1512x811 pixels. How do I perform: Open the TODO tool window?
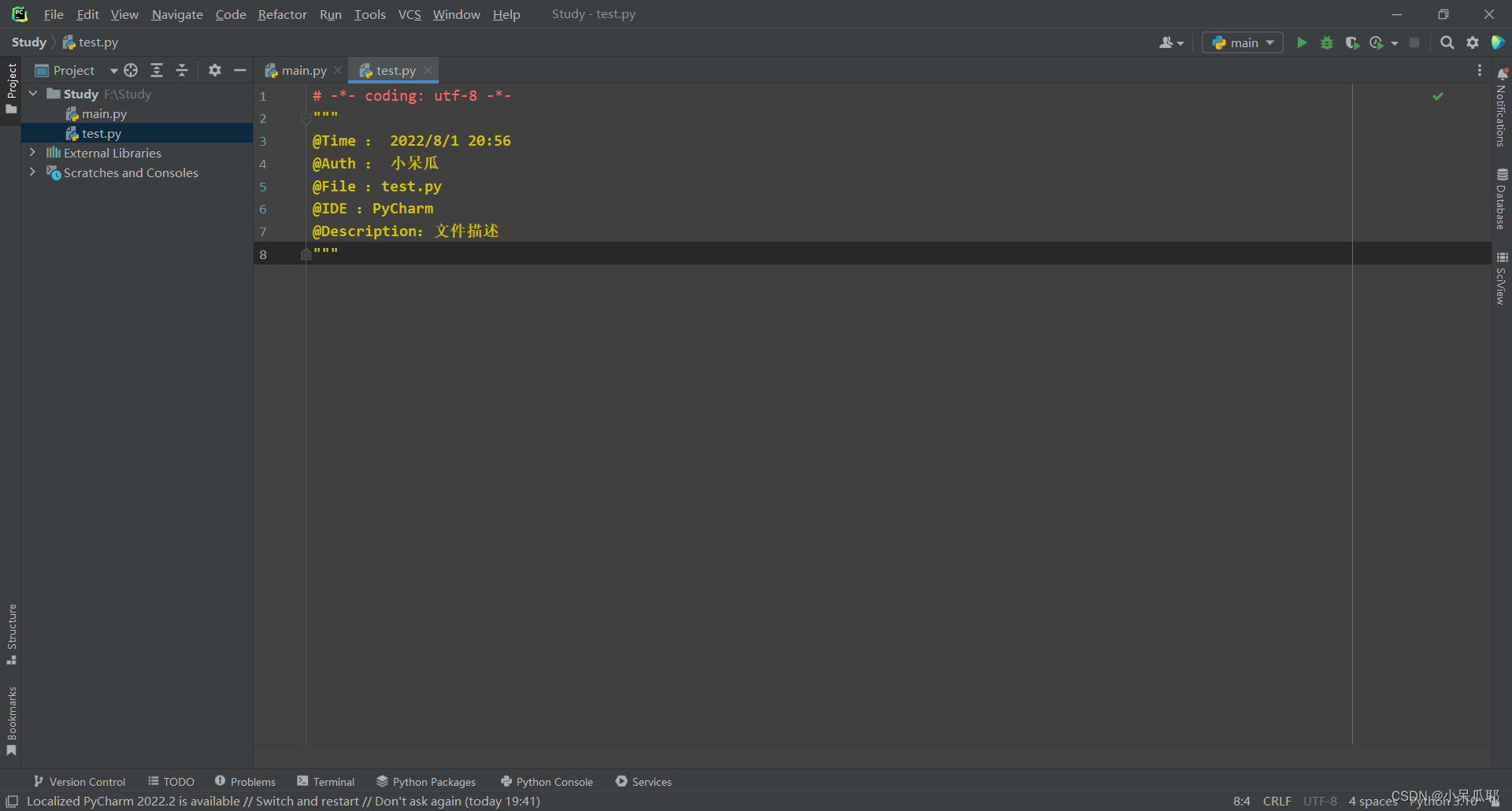171,781
